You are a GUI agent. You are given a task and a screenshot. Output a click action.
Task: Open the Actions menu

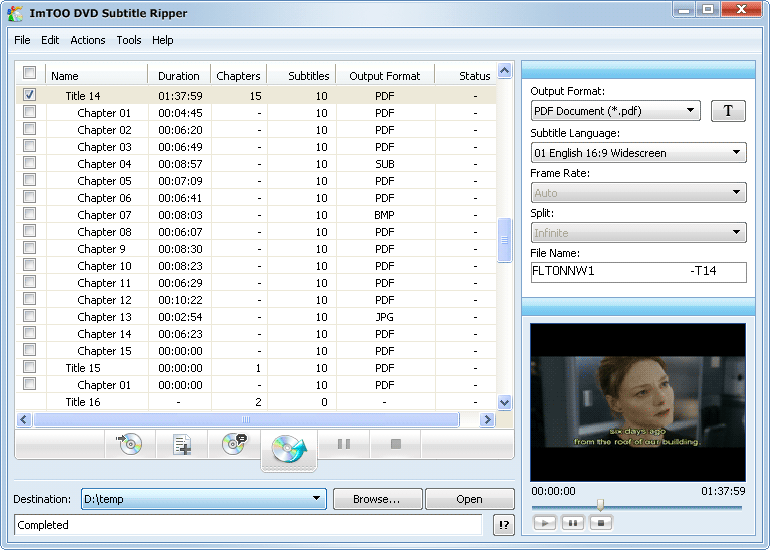(x=88, y=40)
